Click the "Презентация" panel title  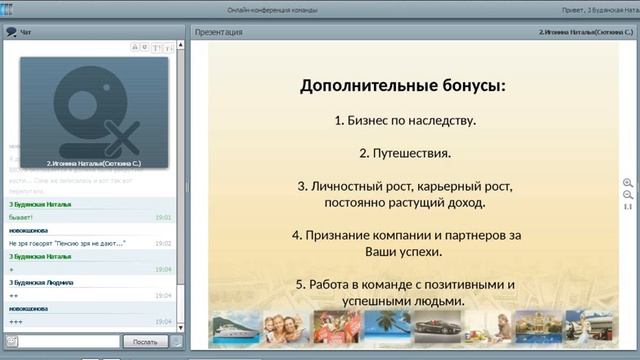coord(218,32)
